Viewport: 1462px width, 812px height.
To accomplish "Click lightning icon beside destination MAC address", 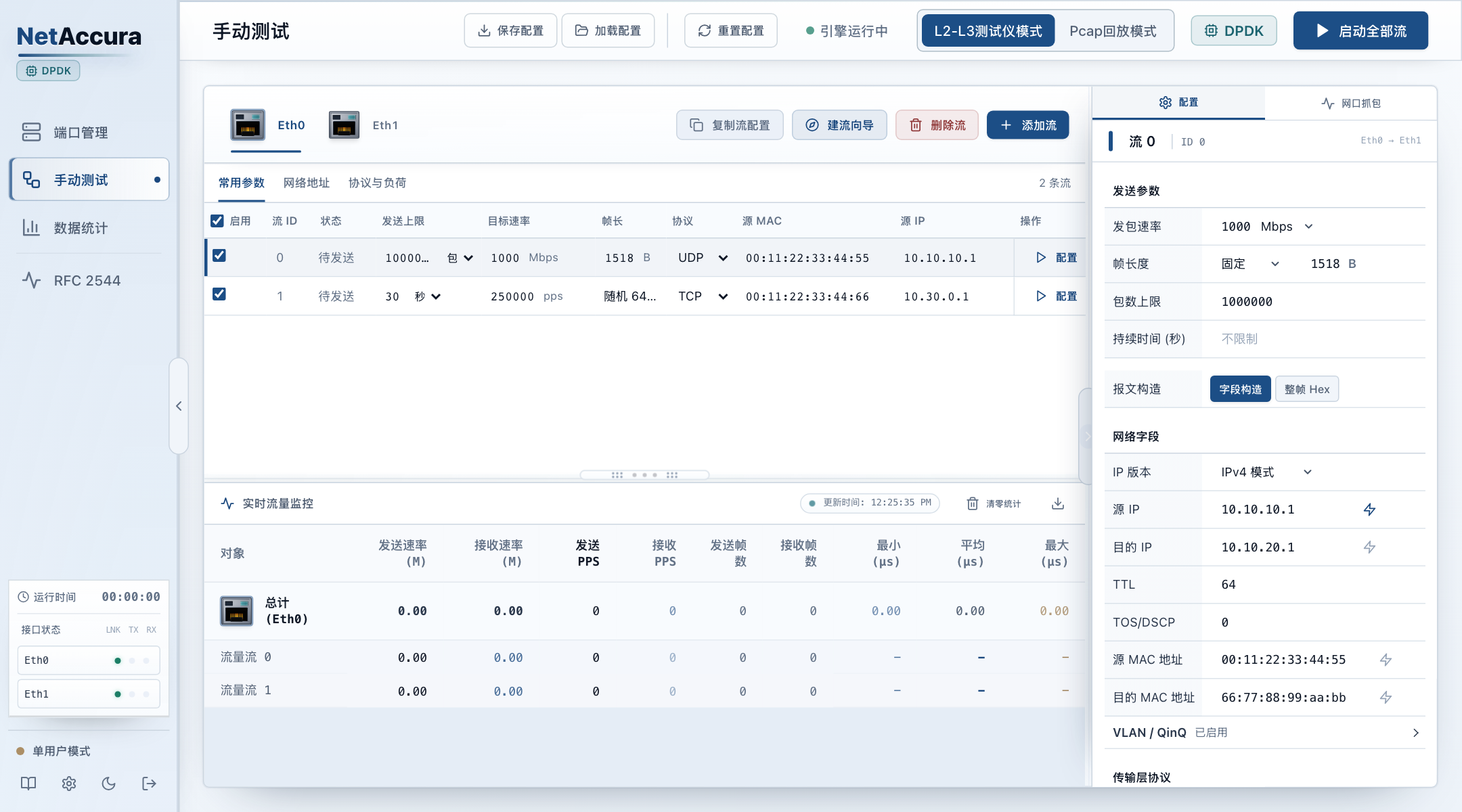I will [x=1386, y=698].
